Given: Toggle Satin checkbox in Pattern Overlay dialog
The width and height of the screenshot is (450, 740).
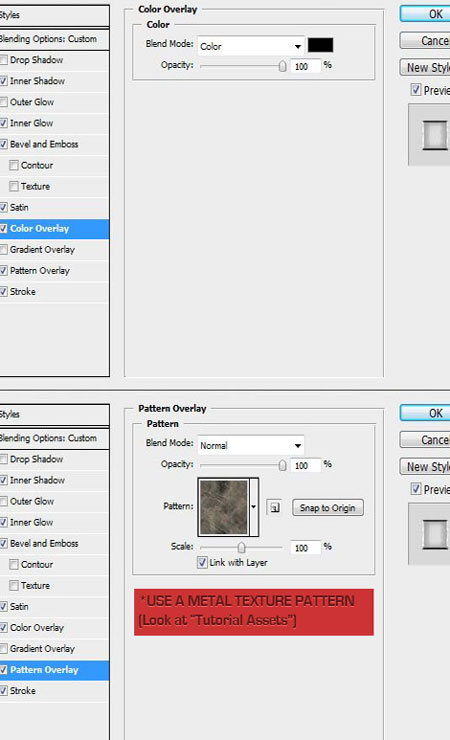Looking at the screenshot, I should [x=3, y=607].
